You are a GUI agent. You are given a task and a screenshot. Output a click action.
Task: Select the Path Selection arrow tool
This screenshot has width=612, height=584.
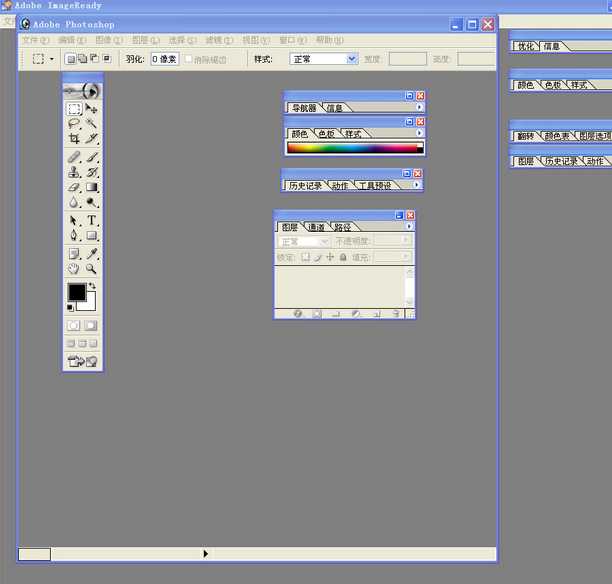[x=74, y=221]
